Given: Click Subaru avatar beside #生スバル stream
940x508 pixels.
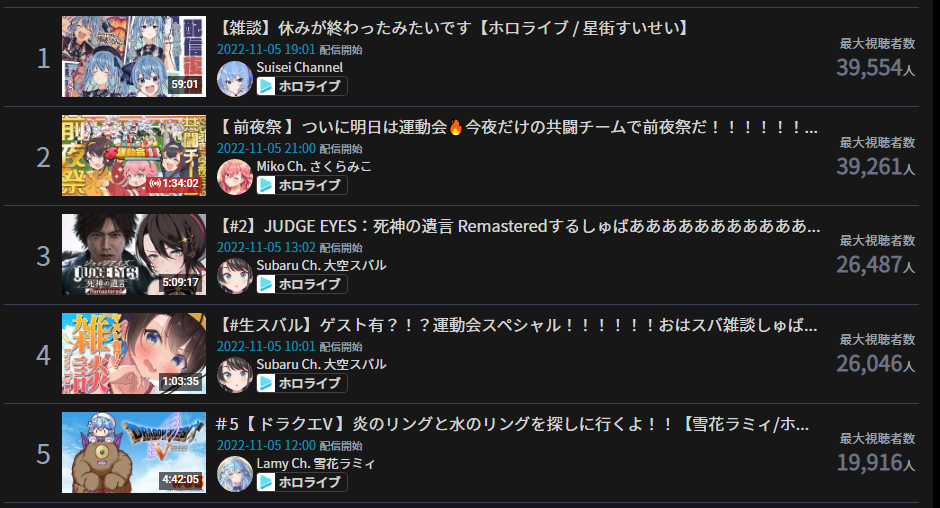Looking at the screenshot, I should point(234,375).
